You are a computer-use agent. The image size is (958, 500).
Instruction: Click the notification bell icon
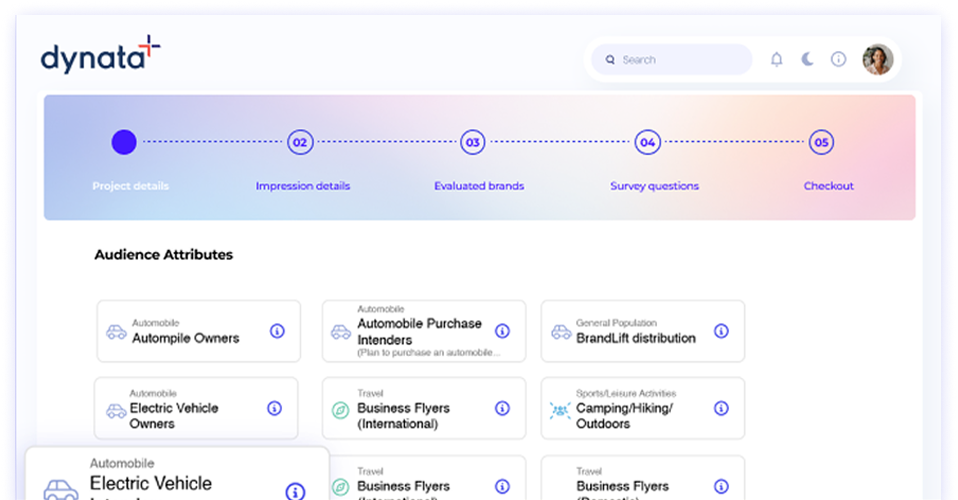(776, 59)
